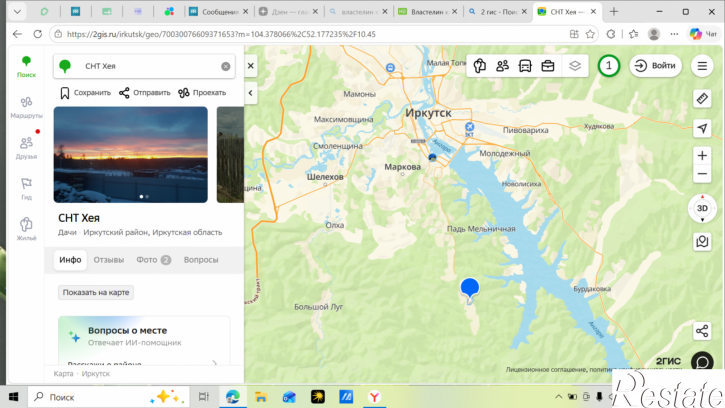Click the browser address bar URL
This screenshot has height=408, width=725.
(221, 34)
